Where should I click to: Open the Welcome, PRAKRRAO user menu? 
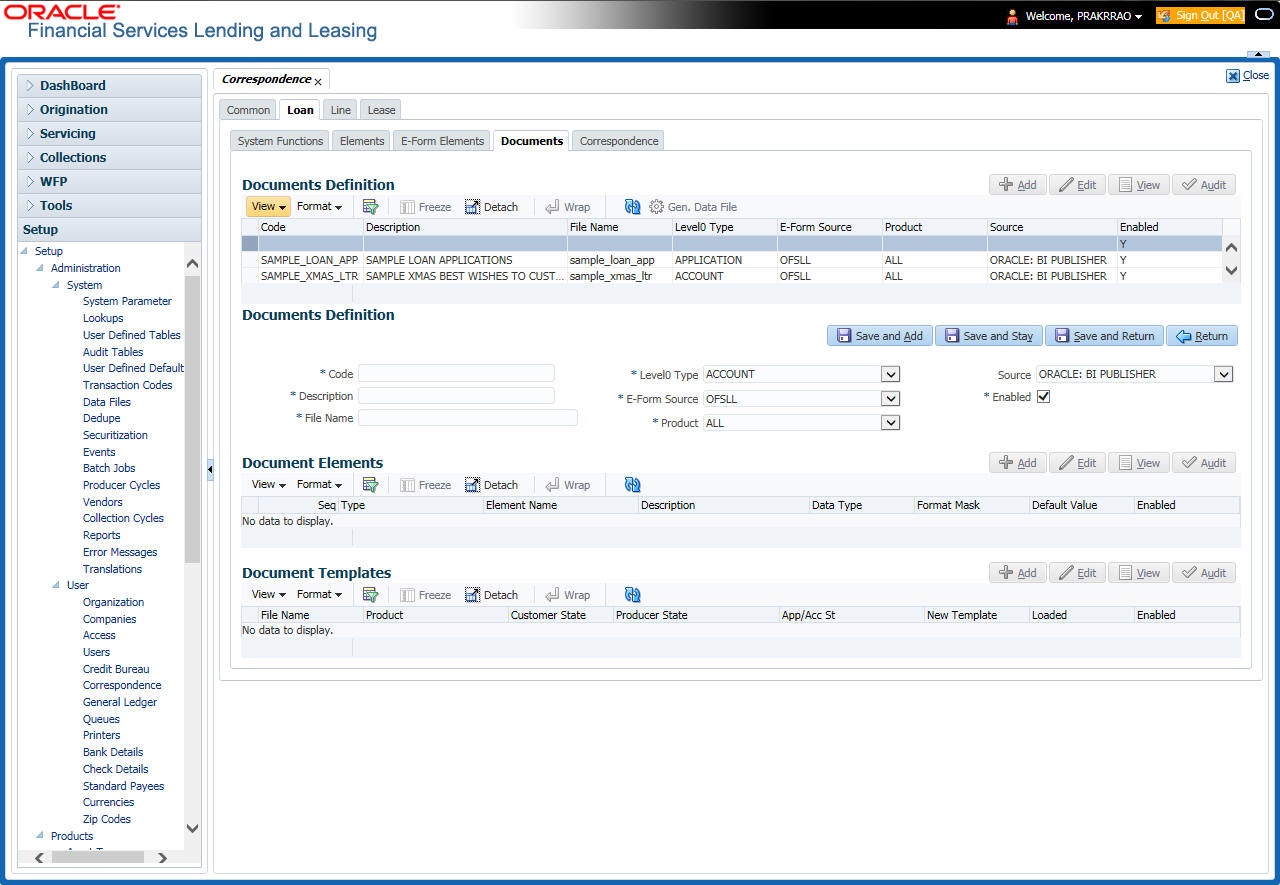tap(1083, 16)
